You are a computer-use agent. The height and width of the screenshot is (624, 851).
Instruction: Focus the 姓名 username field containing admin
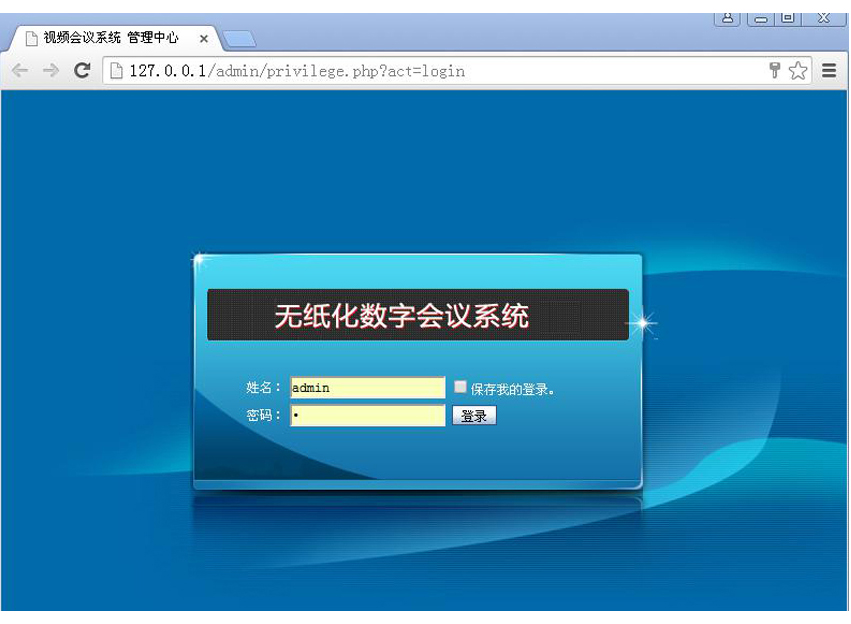[367, 388]
